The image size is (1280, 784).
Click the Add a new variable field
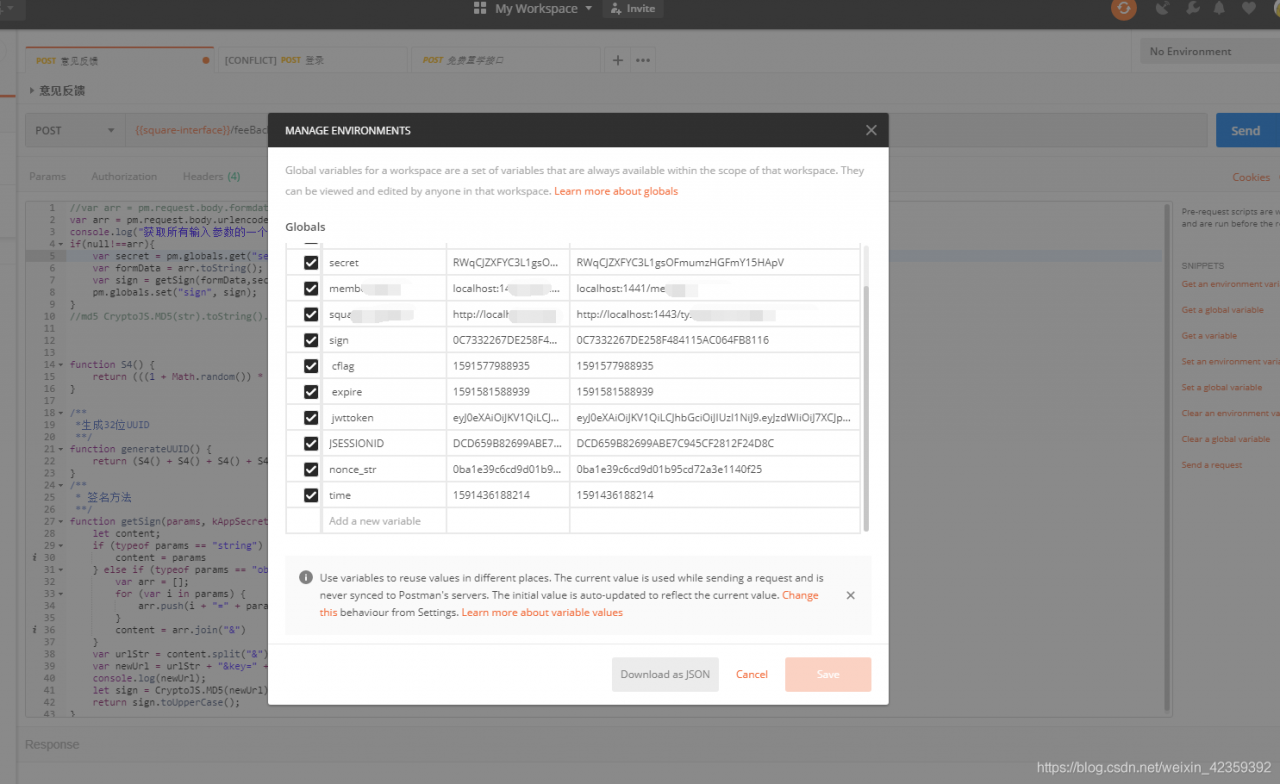(384, 521)
